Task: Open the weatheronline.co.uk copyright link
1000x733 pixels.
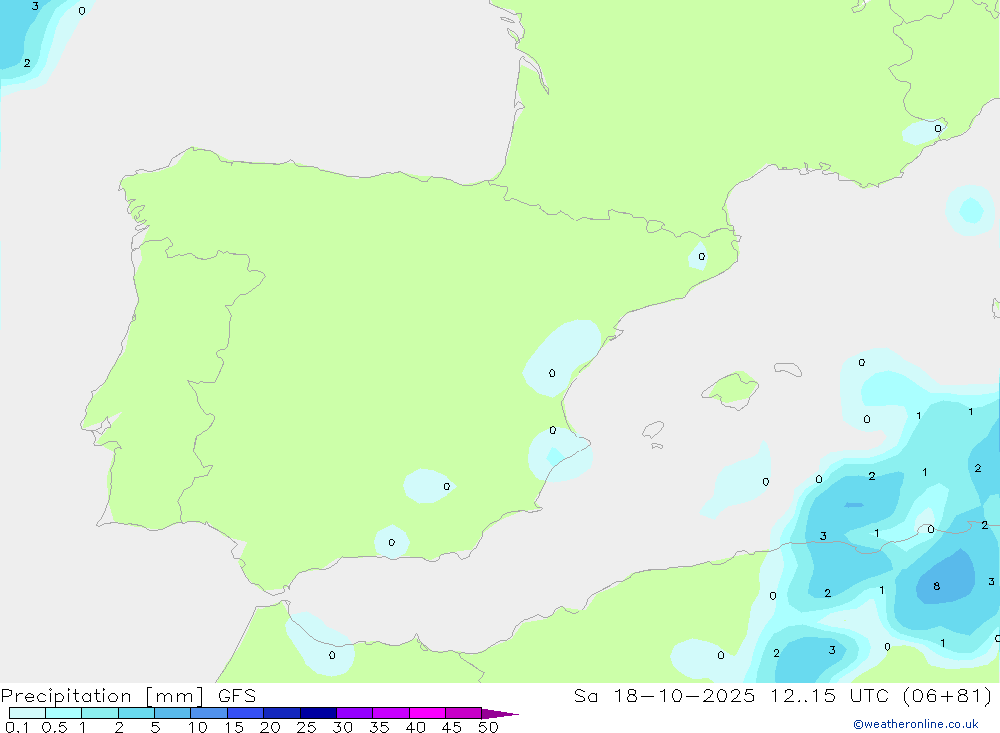Action: click(916, 724)
